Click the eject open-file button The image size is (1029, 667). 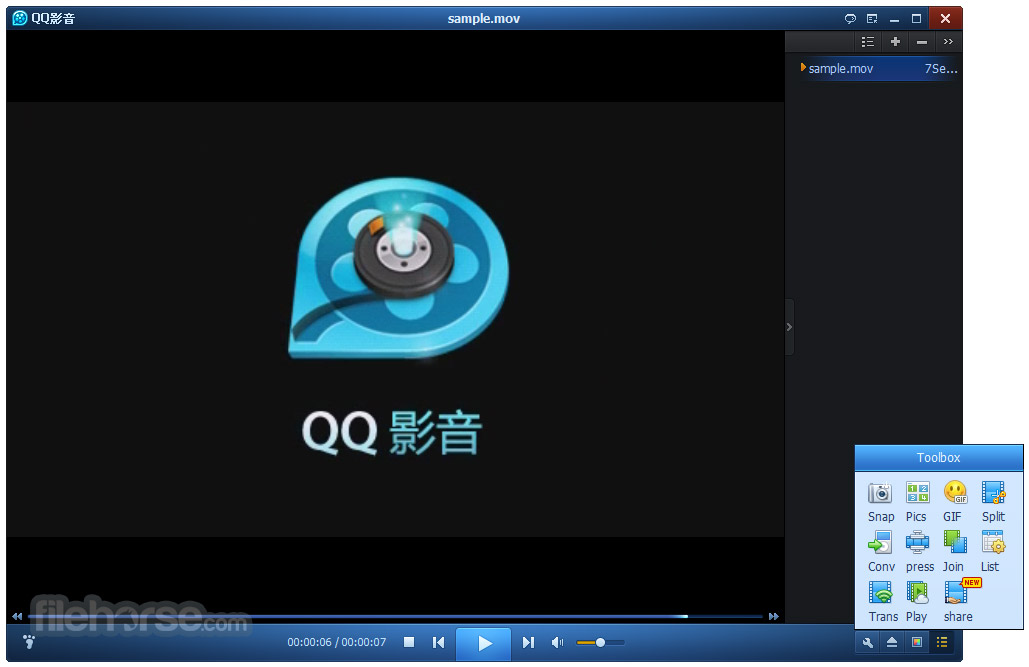(x=892, y=643)
